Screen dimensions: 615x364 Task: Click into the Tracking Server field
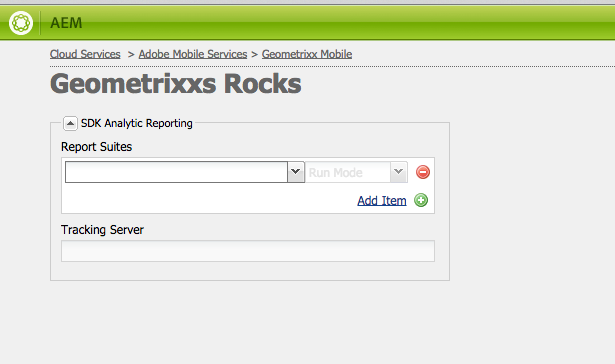click(247, 251)
